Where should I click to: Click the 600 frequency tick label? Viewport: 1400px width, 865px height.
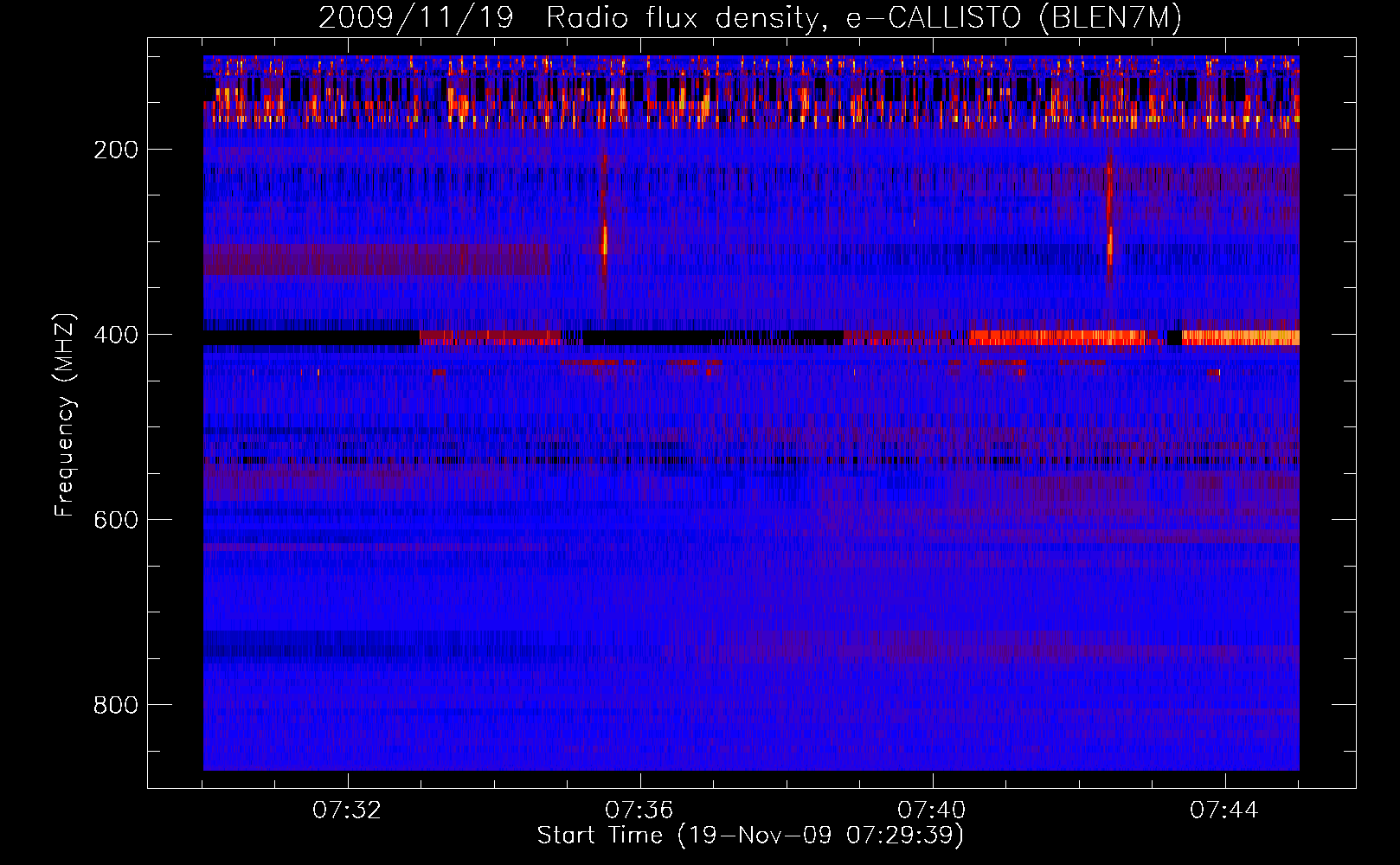116,520
